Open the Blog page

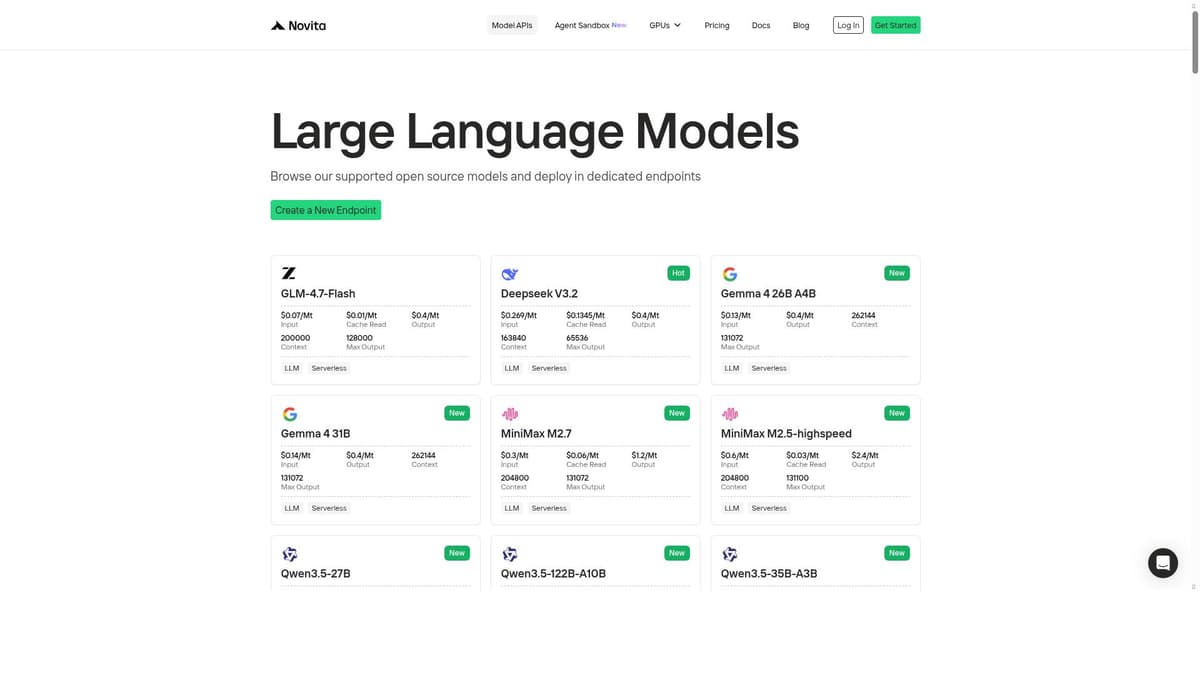(x=800, y=25)
